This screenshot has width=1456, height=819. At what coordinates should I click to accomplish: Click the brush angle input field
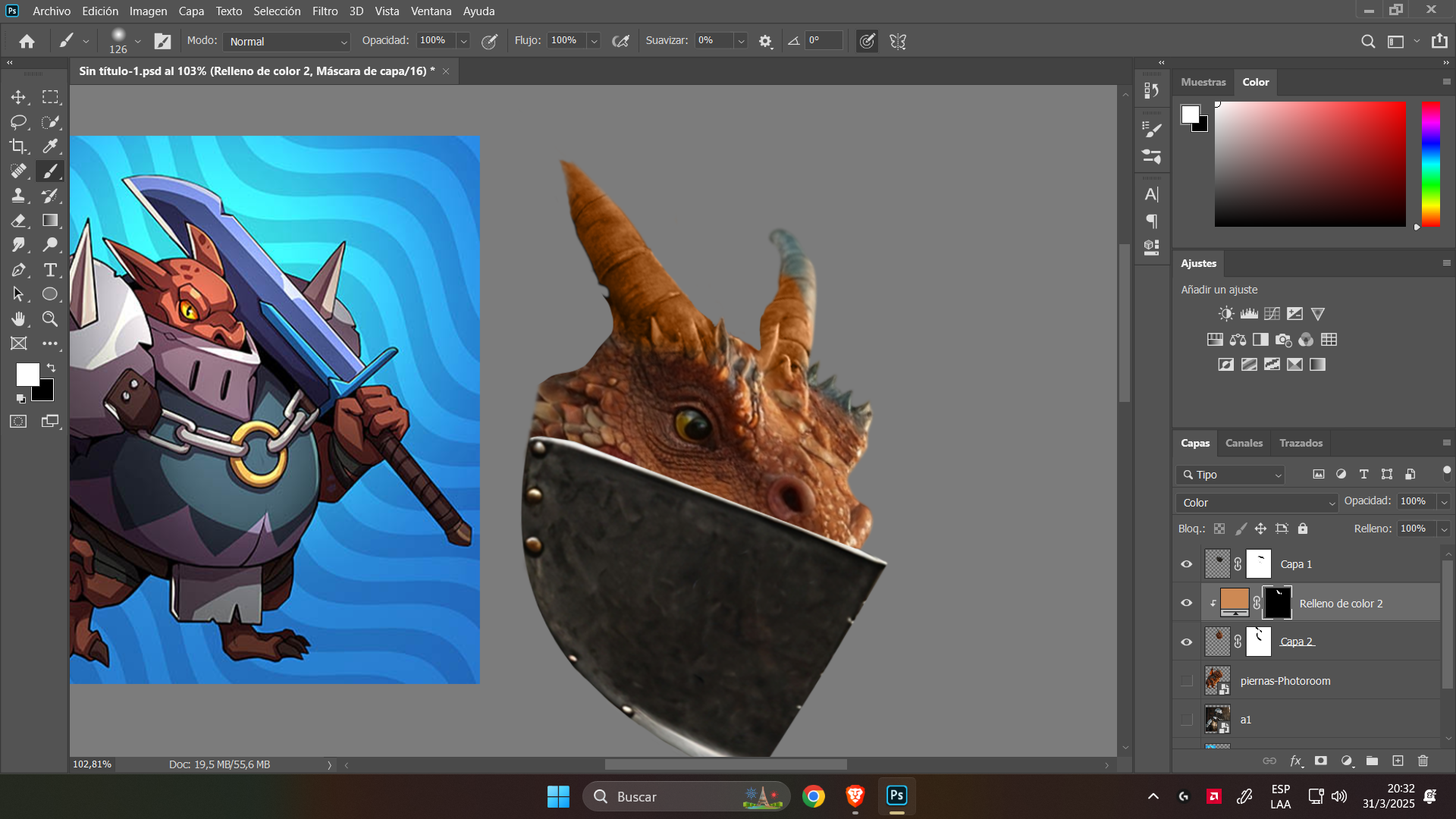click(824, 41)
